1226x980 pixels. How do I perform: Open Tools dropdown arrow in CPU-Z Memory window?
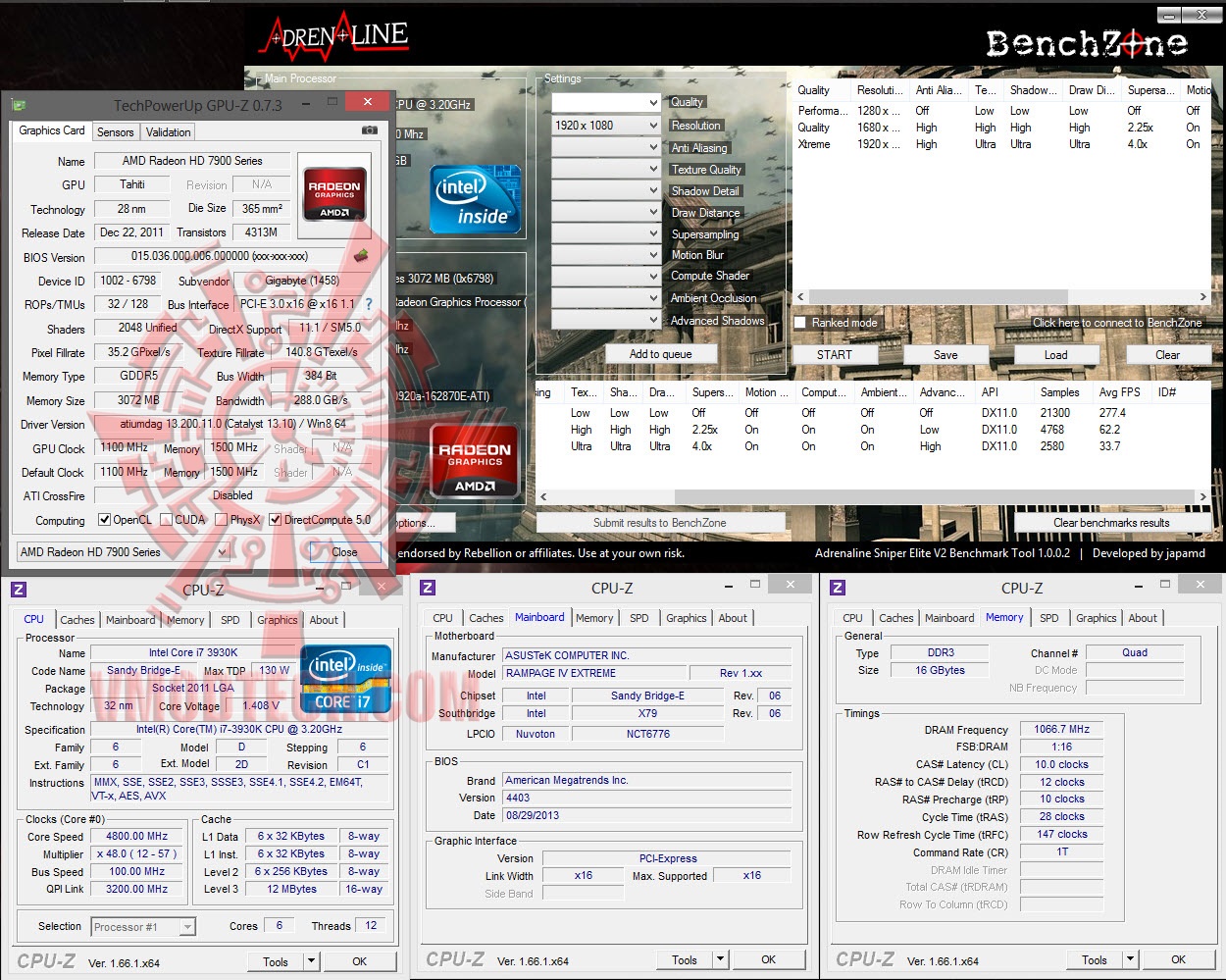1130,959
